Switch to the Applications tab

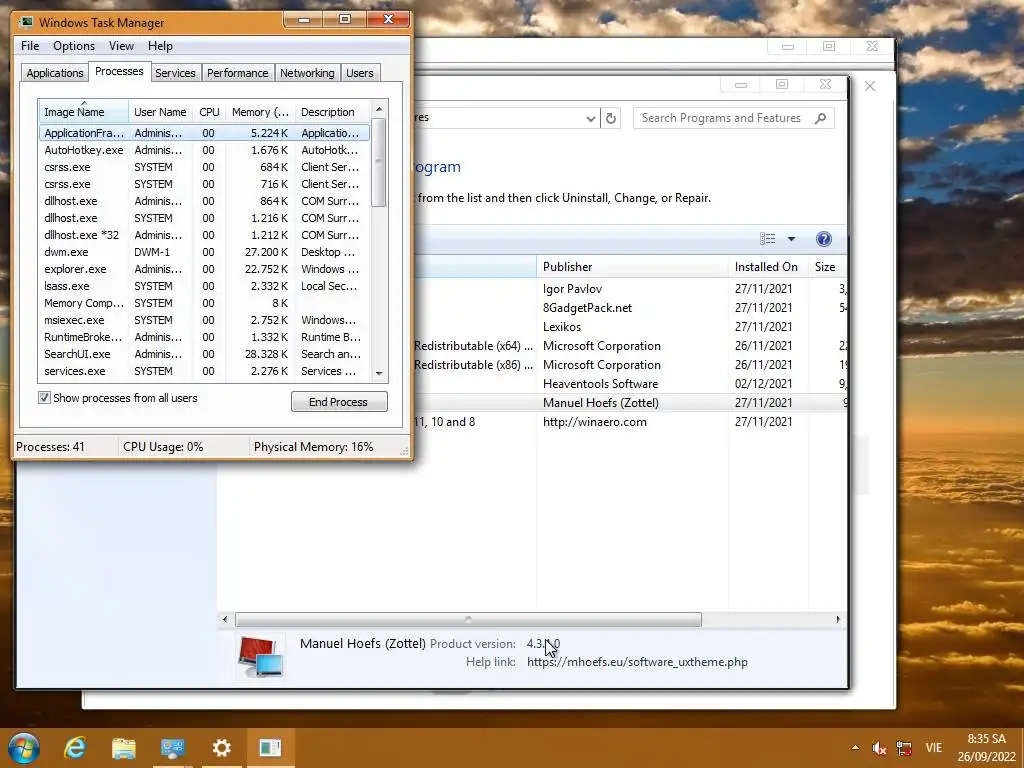(x=55, y=73)
